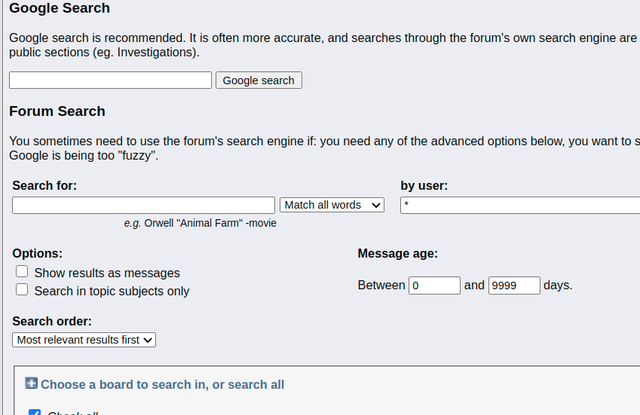The width and height of the screenshot is (640, 415).
Task: Open Choose a board to search in link
Action: [162, 384]
